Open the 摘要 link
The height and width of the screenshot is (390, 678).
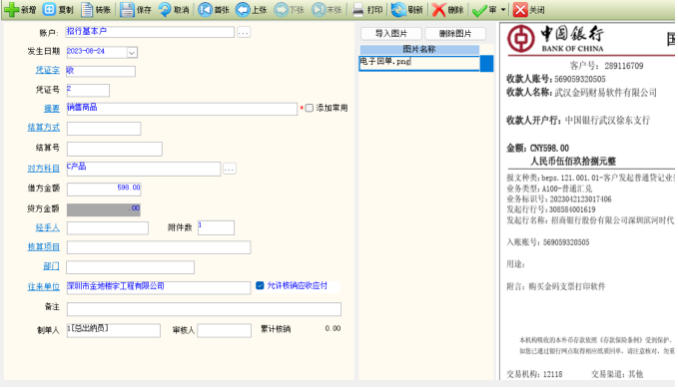point(51,109)
